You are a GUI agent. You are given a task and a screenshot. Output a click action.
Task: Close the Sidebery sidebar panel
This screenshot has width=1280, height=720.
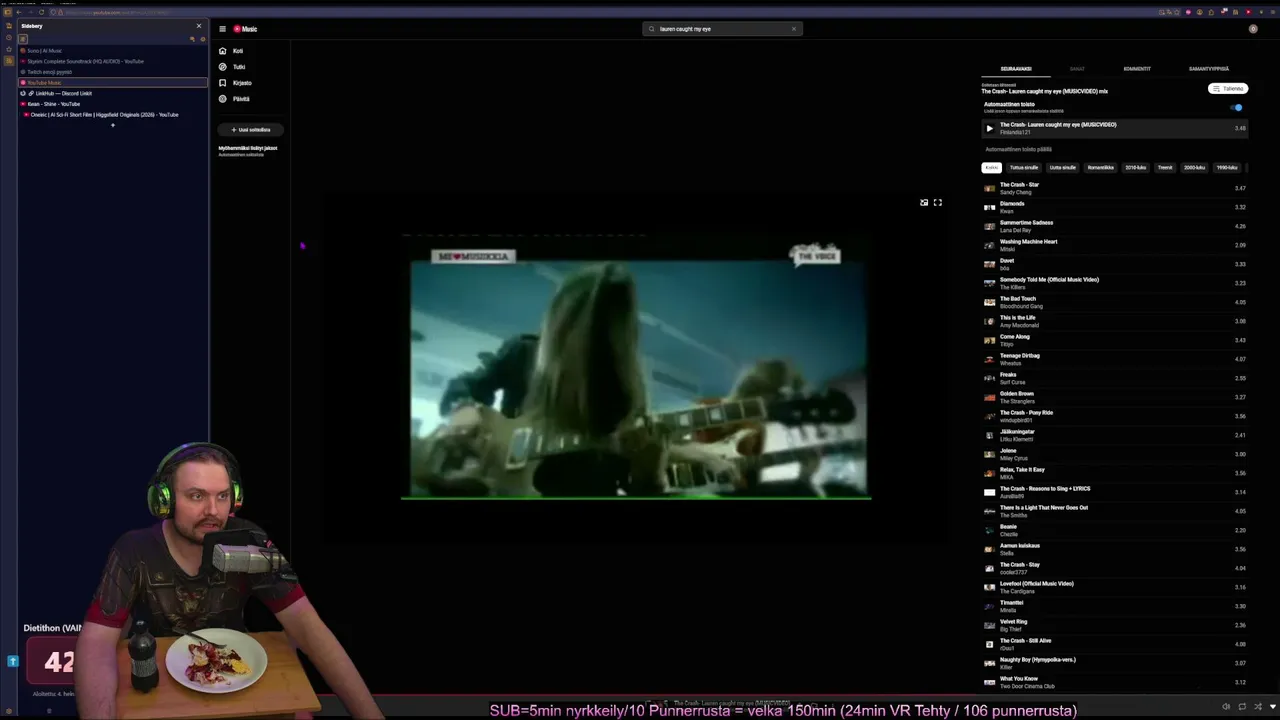click(198, 26)
